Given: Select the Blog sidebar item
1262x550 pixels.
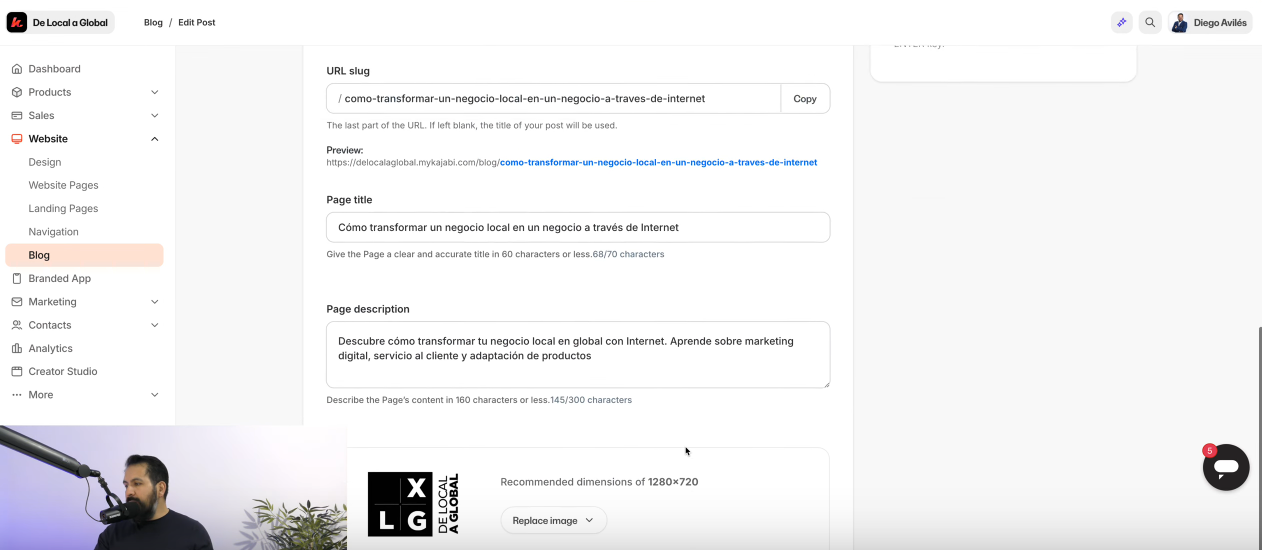Looking at the screenshot, I should click(x=84, y=255).
